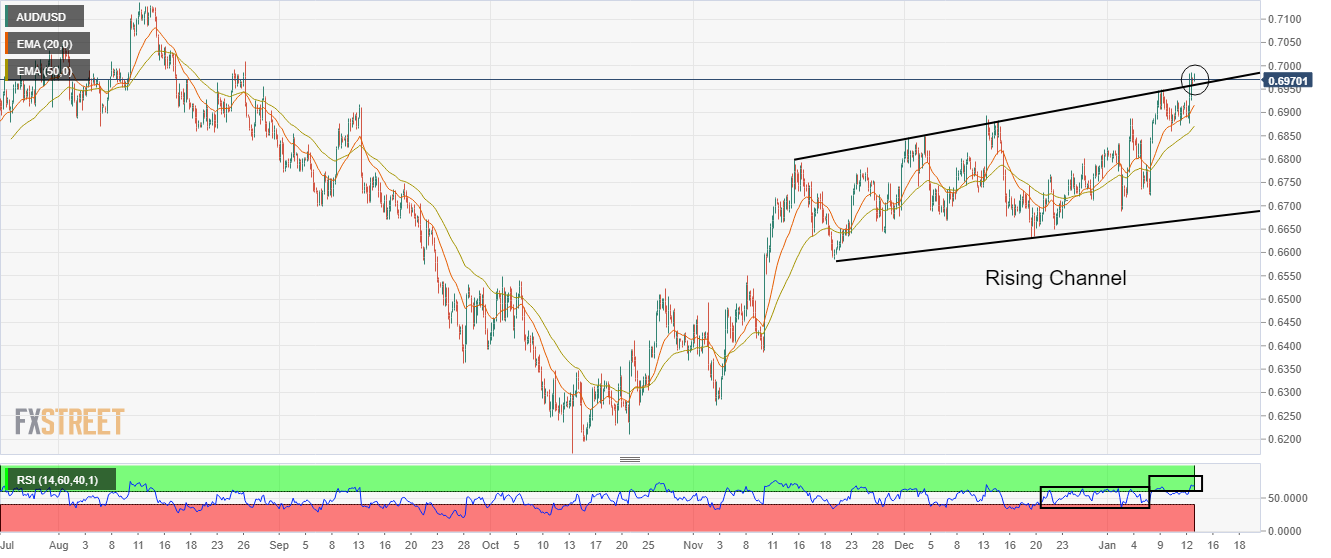
Task: Click the circle annotation at channel top
Action: tap(1195, 79)
